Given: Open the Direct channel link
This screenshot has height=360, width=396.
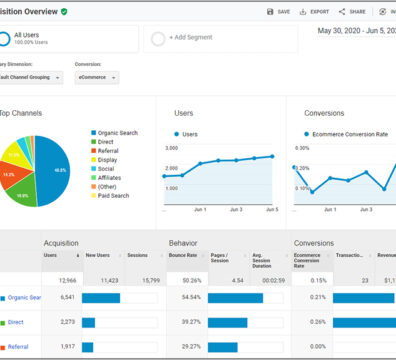Looking at the screenshot, I should pos(16,322).
